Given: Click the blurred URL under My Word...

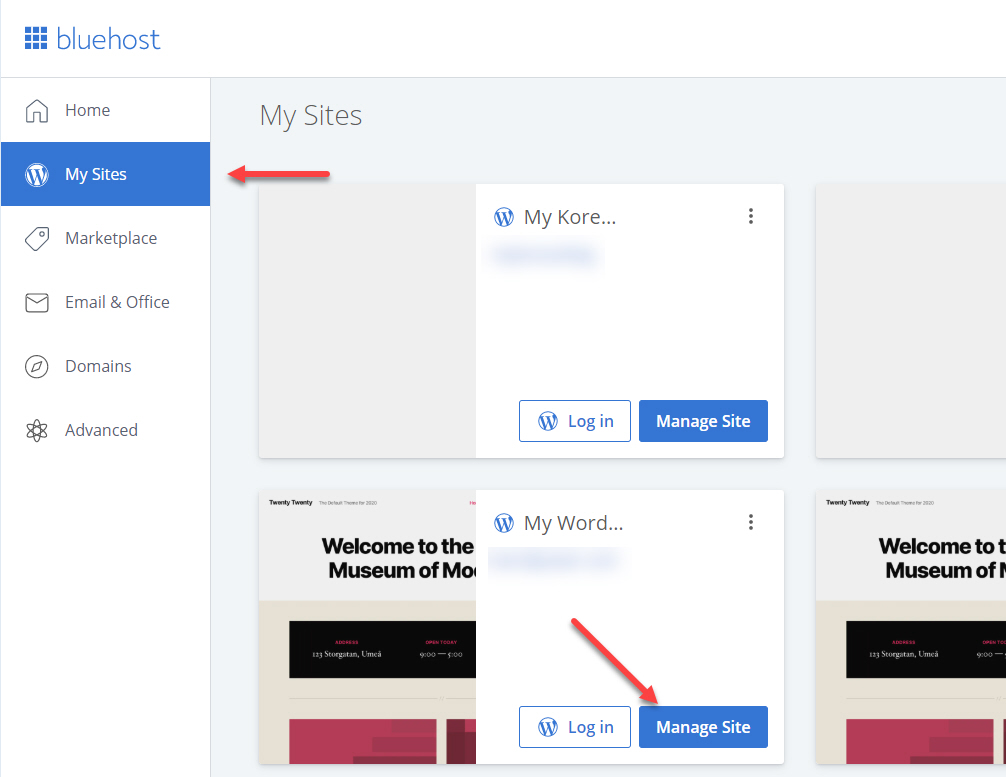Looking at the screenshot, I should pos(554,561).
